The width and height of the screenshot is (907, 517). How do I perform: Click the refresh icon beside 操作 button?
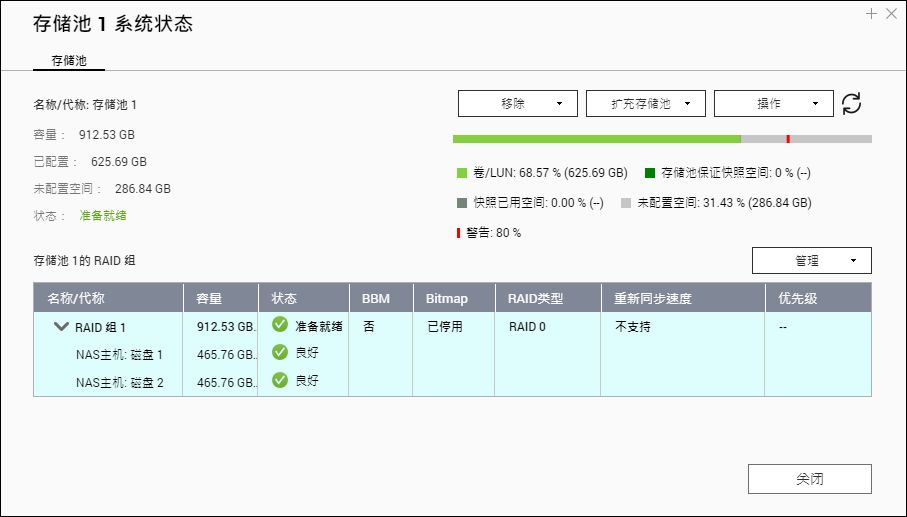(x=851, y=104)
